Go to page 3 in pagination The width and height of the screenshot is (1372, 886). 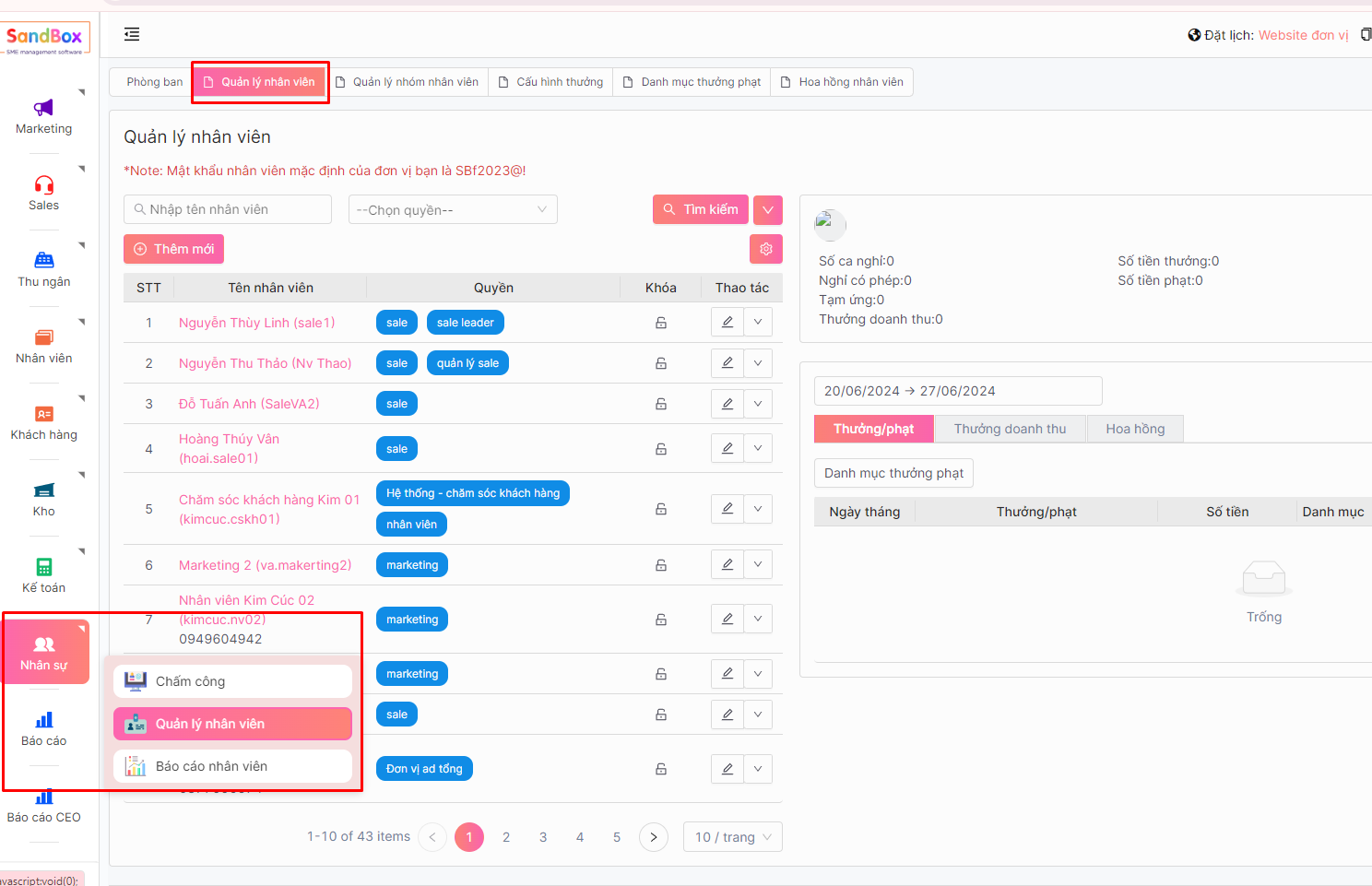pyautogui.click(x=543, y=837)
